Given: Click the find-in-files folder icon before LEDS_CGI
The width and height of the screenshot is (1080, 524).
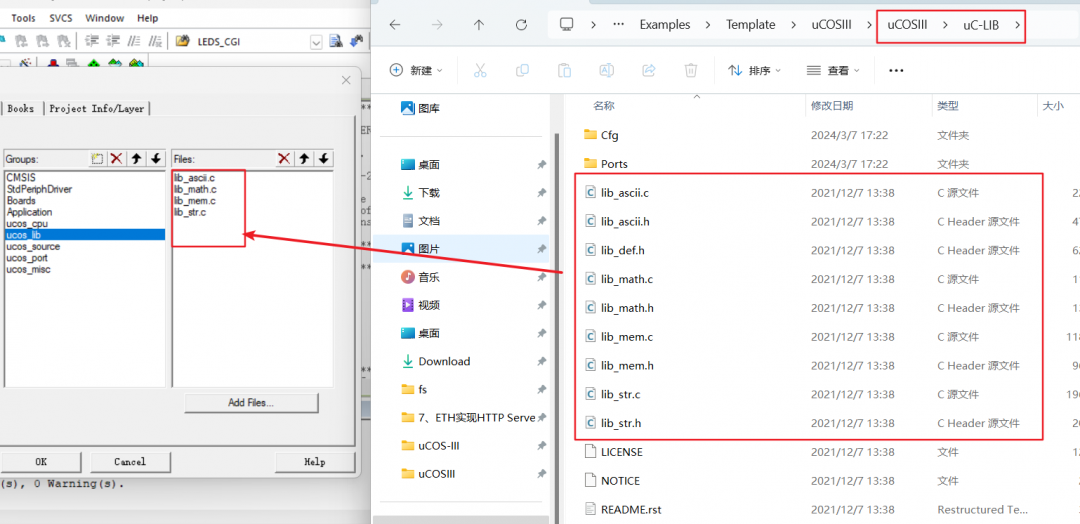Looking at the screenshot, I should [x=183, y=41].
